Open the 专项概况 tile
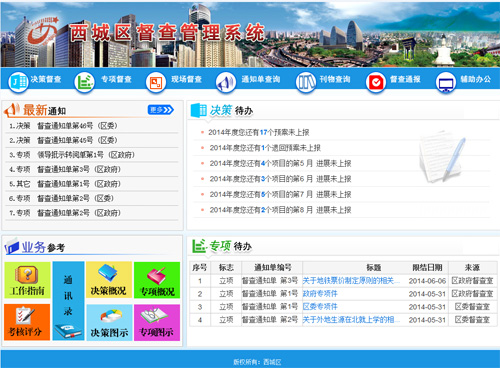 tap(157, 280)
